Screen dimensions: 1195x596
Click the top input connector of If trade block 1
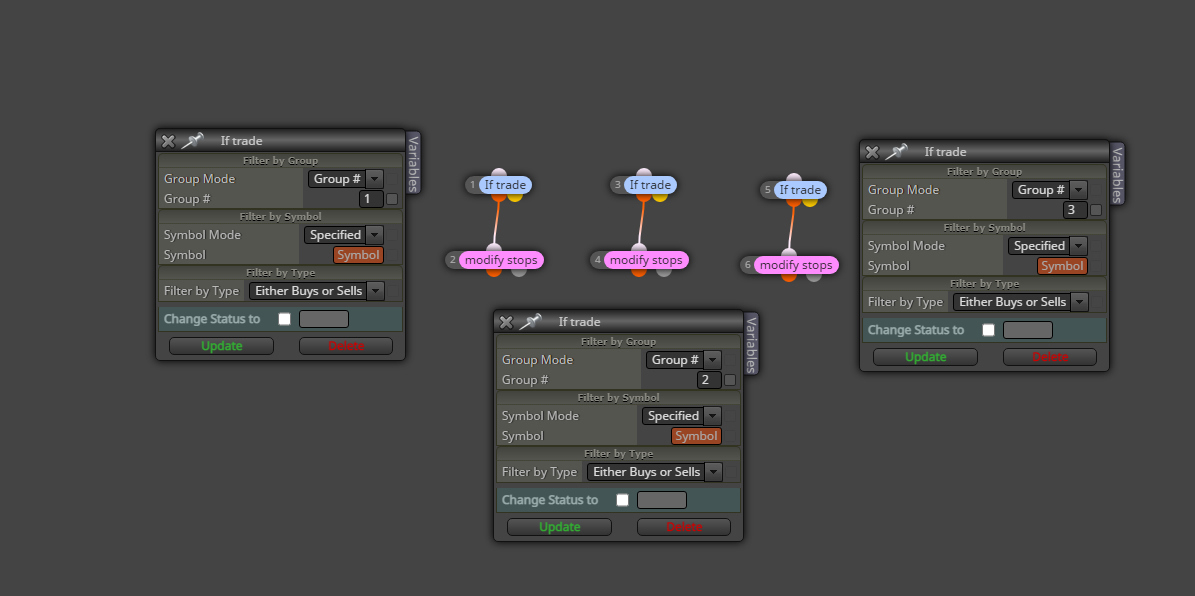click(x=498, y=173)
